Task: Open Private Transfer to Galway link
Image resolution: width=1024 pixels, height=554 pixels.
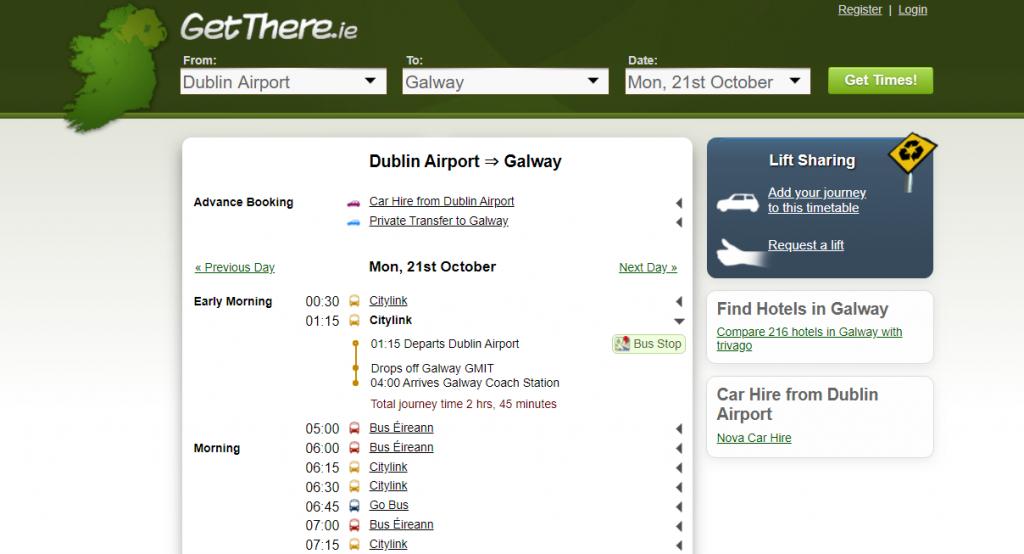Action: [x=439, y=221]
